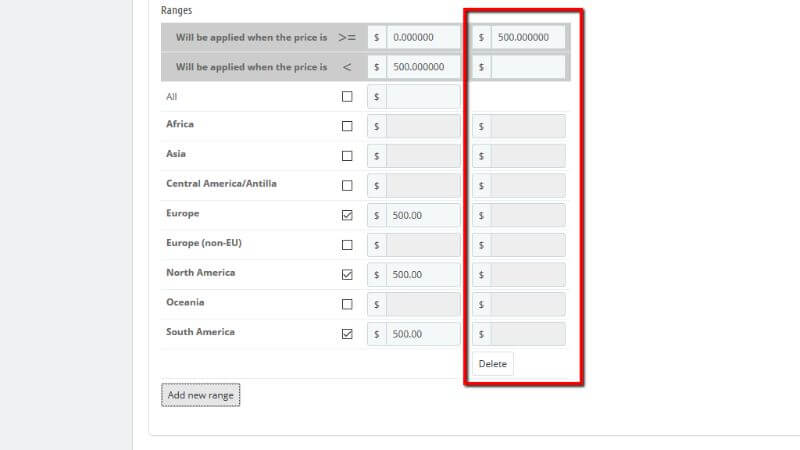Check the All zones checkbox
Image resolution: width=800 pixels, height=450 pixels.
coord(347,97)
